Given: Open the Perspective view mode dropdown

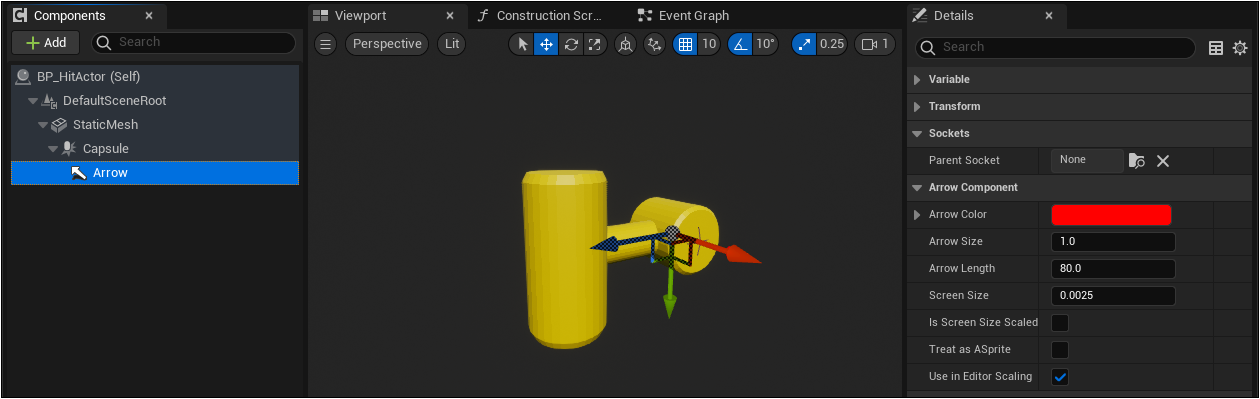Looking at the screenshot, I should pos(387,44).
